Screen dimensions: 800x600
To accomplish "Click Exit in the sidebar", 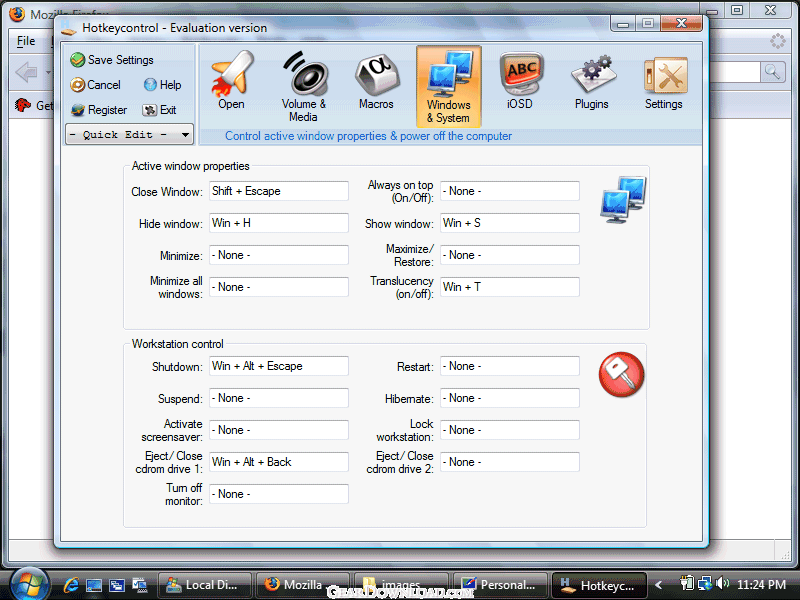I will tap(160, 110).
